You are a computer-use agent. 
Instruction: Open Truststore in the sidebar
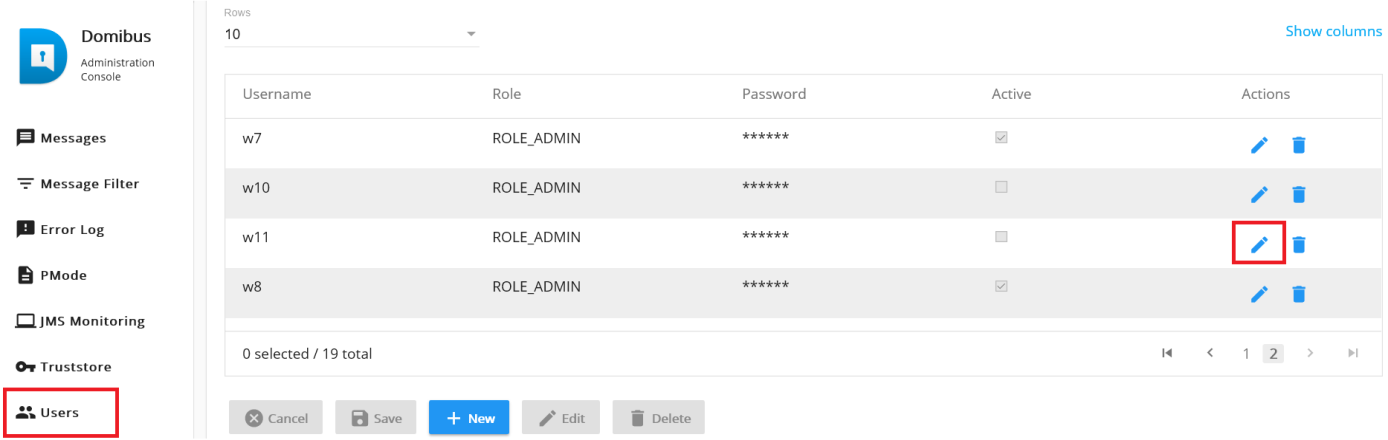(63, 367)
